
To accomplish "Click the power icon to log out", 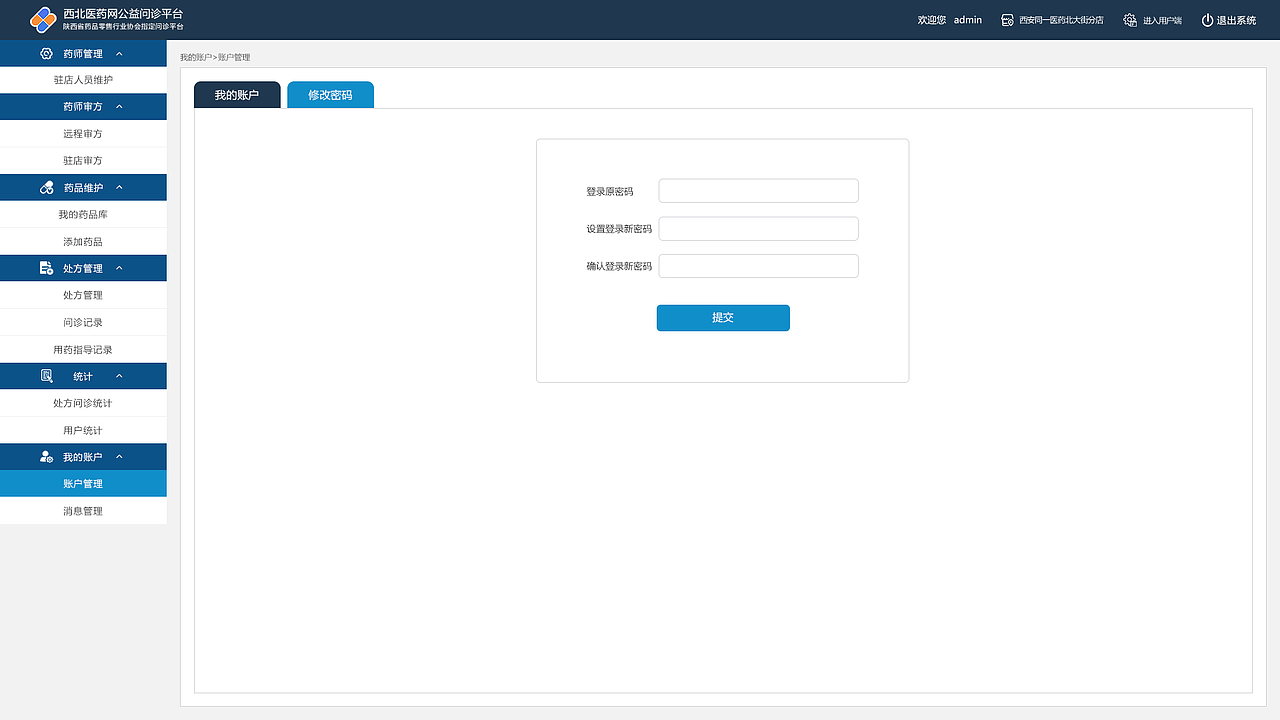I will click(1207, 20).
